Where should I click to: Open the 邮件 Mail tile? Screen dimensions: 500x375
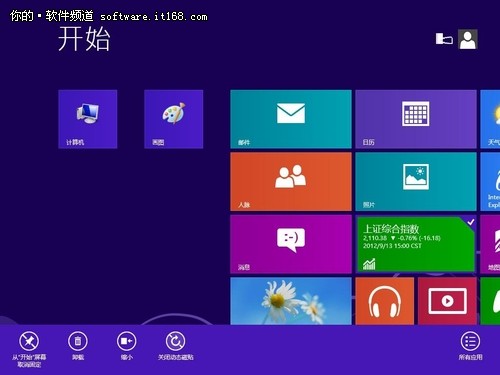click(x=291, y=119)
